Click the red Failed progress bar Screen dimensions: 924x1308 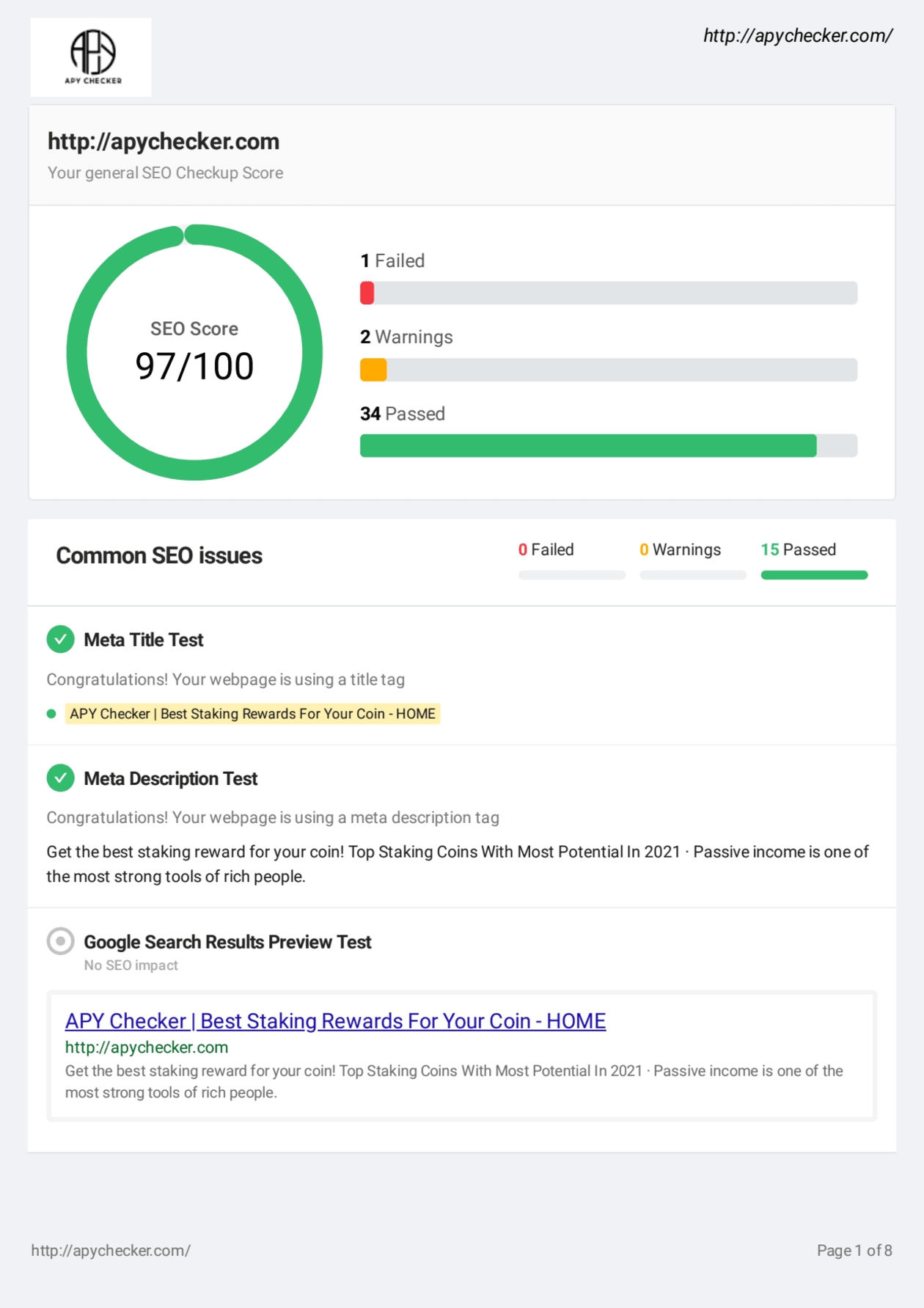(x=368, y=293)
